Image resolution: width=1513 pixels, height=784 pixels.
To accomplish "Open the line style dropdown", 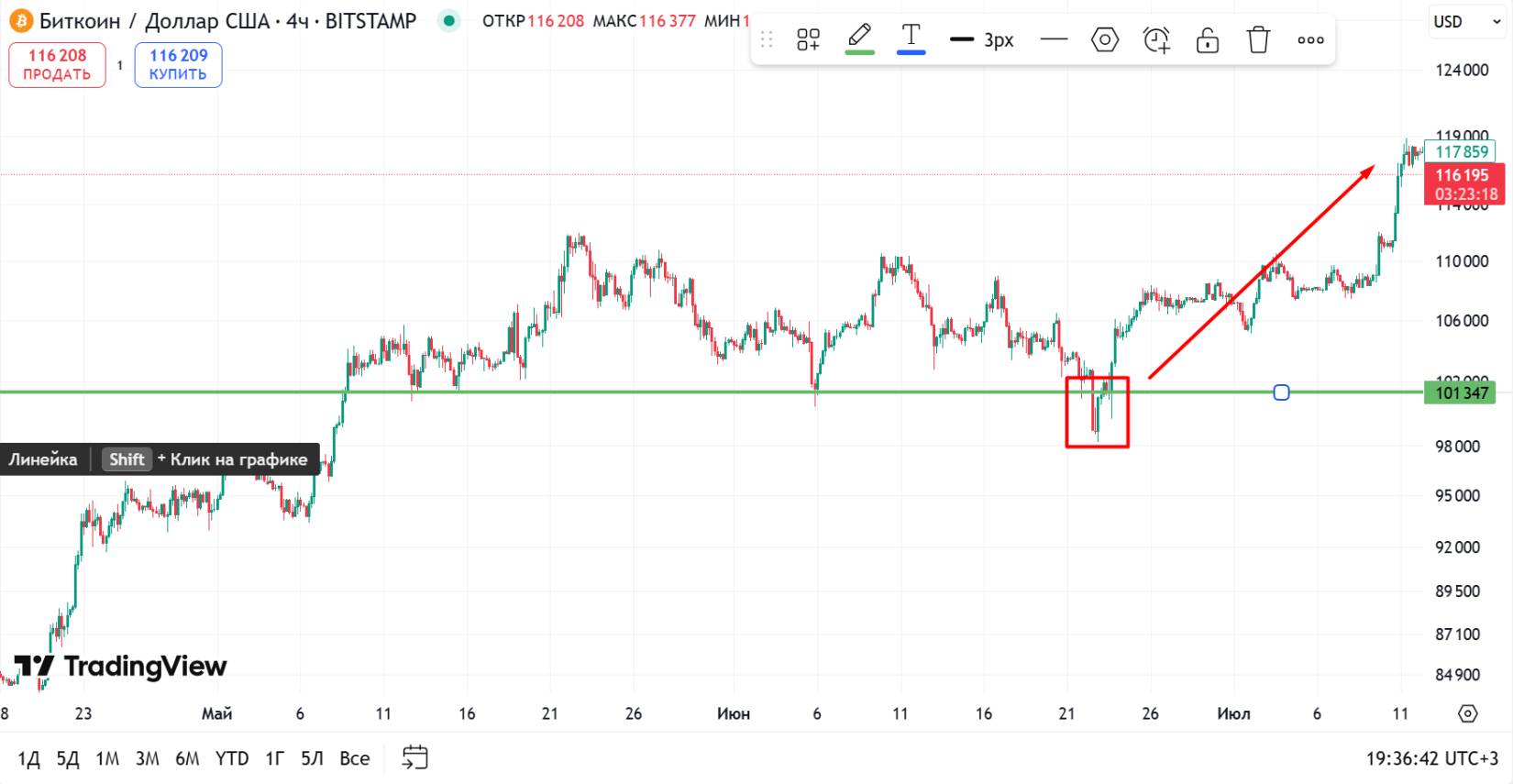I will point(1055,39).
